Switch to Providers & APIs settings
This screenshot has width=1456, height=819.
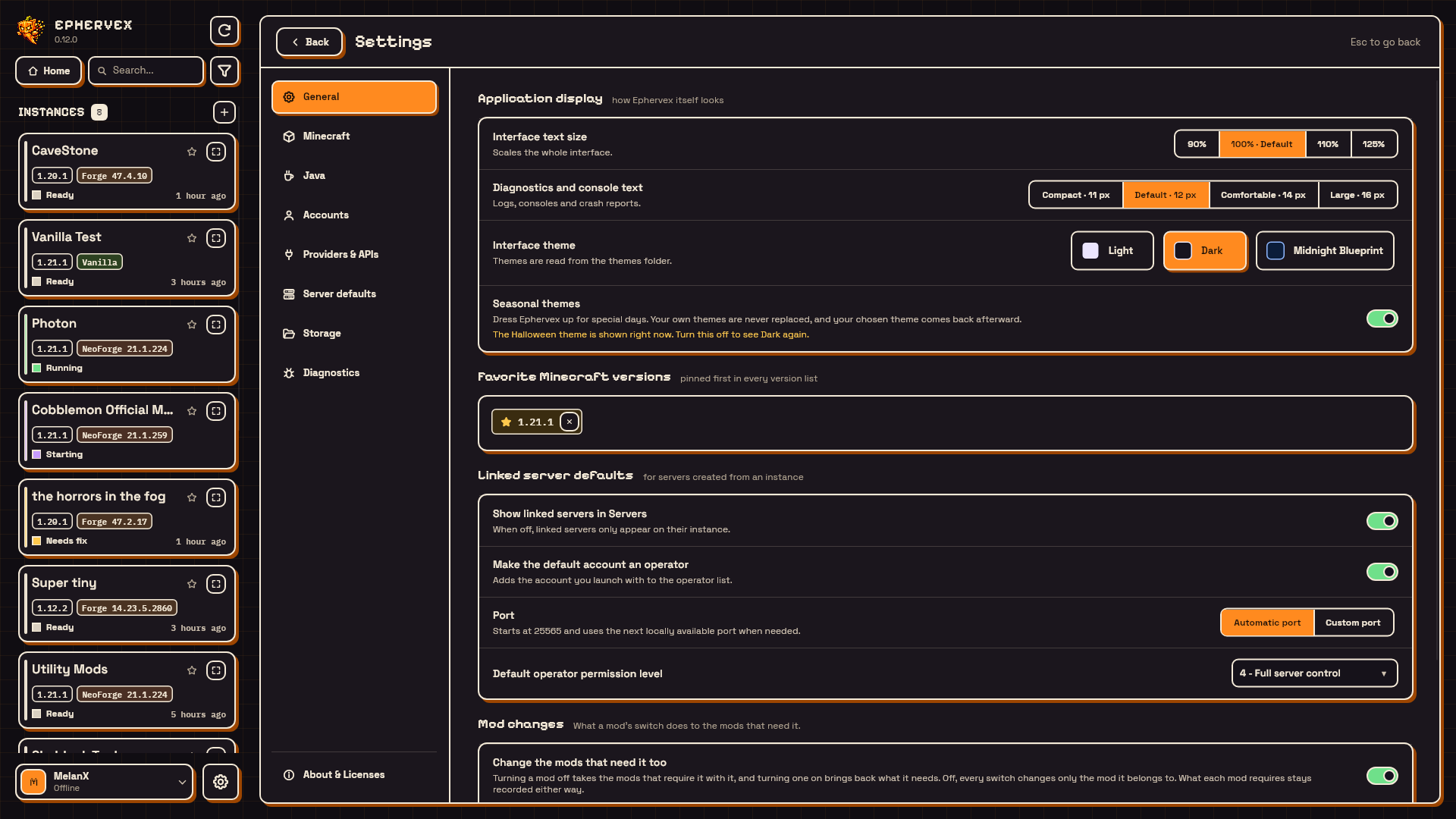(x=354, y=255)
